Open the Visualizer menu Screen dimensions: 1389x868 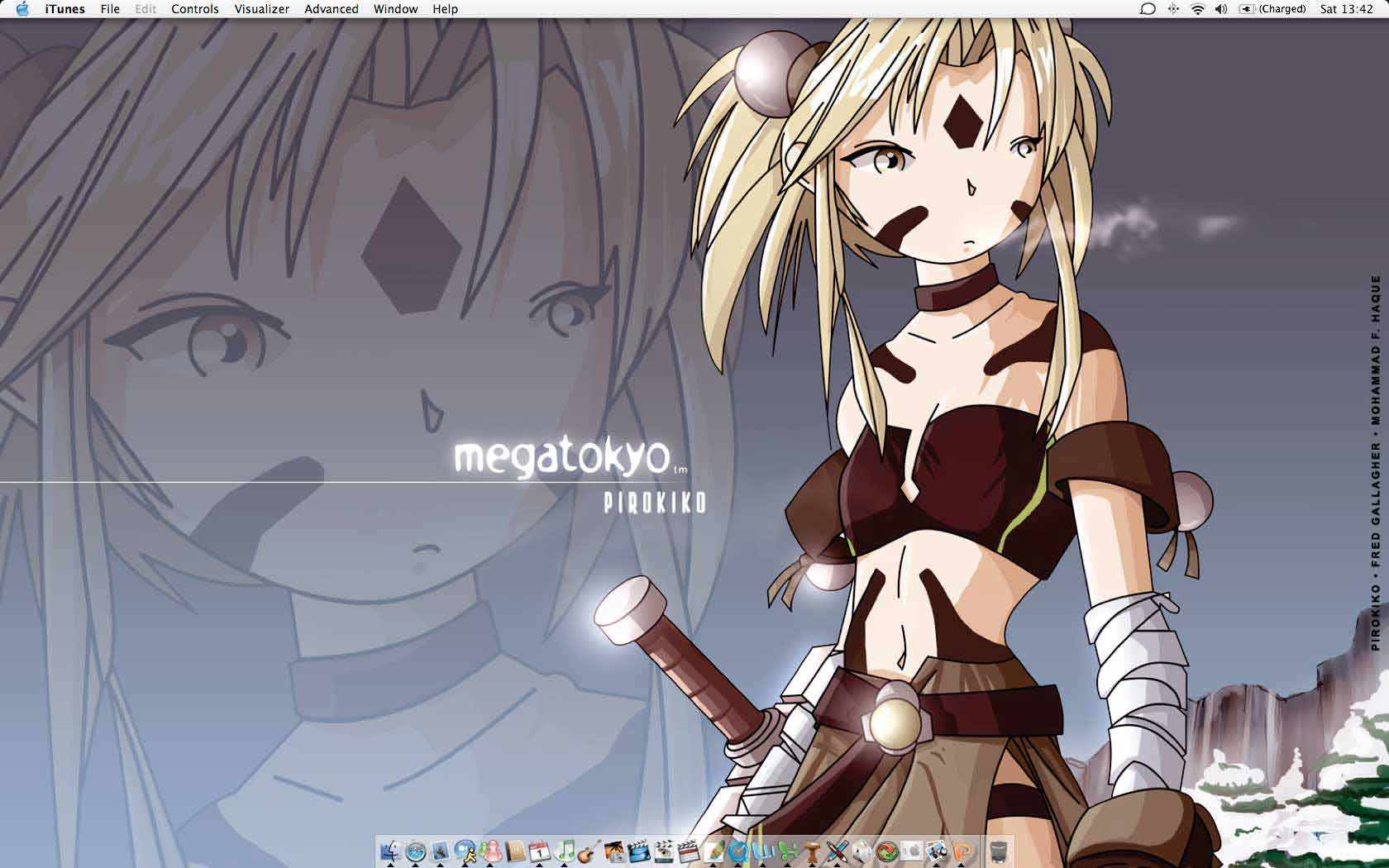click(x=262, y=9)
